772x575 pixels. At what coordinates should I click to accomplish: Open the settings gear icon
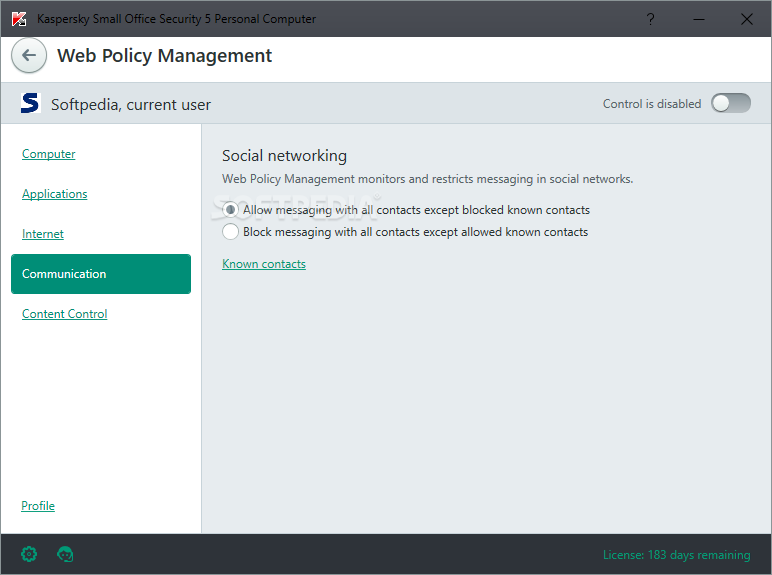29,554
